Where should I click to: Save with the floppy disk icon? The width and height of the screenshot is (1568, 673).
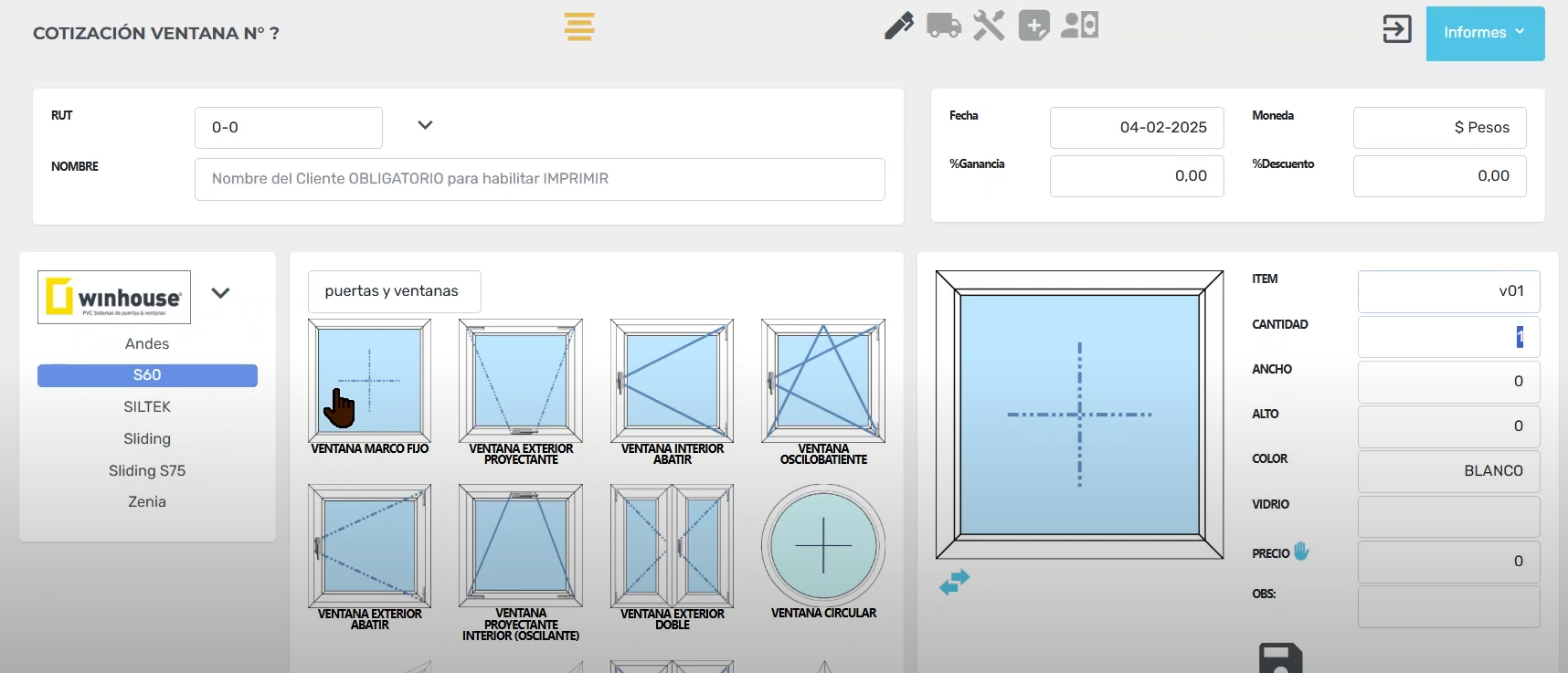click(1280, 659)
